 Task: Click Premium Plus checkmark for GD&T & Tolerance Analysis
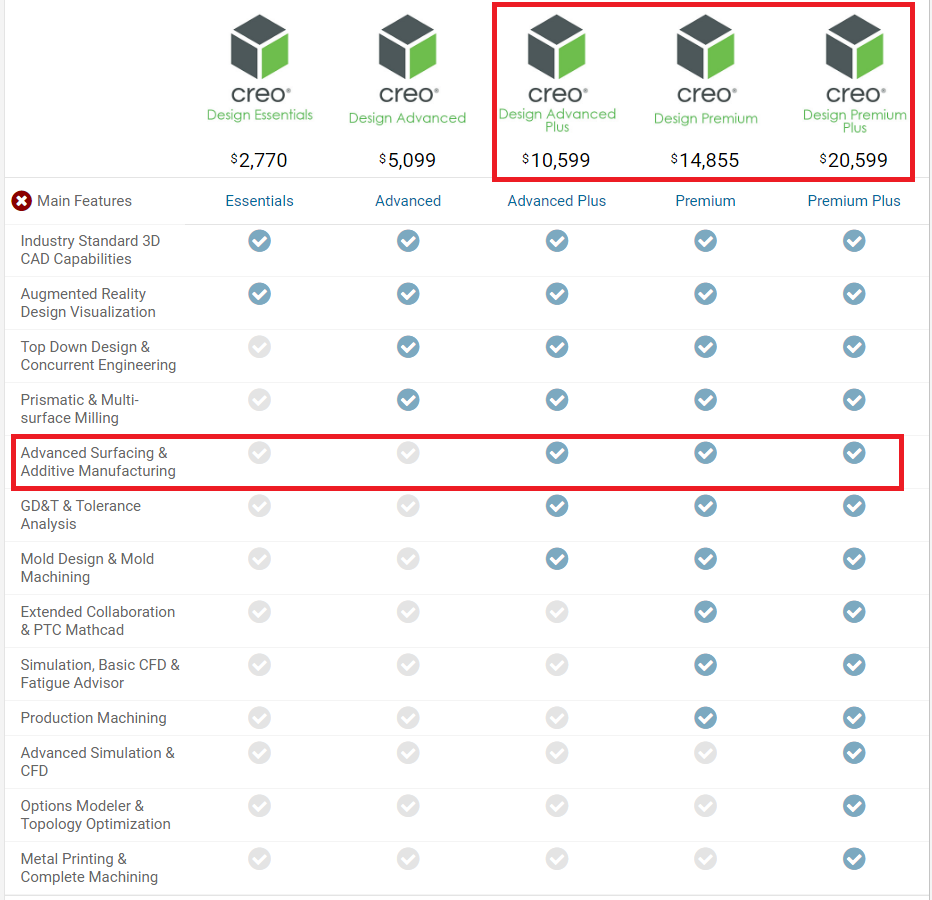click(x=854, y=506)
